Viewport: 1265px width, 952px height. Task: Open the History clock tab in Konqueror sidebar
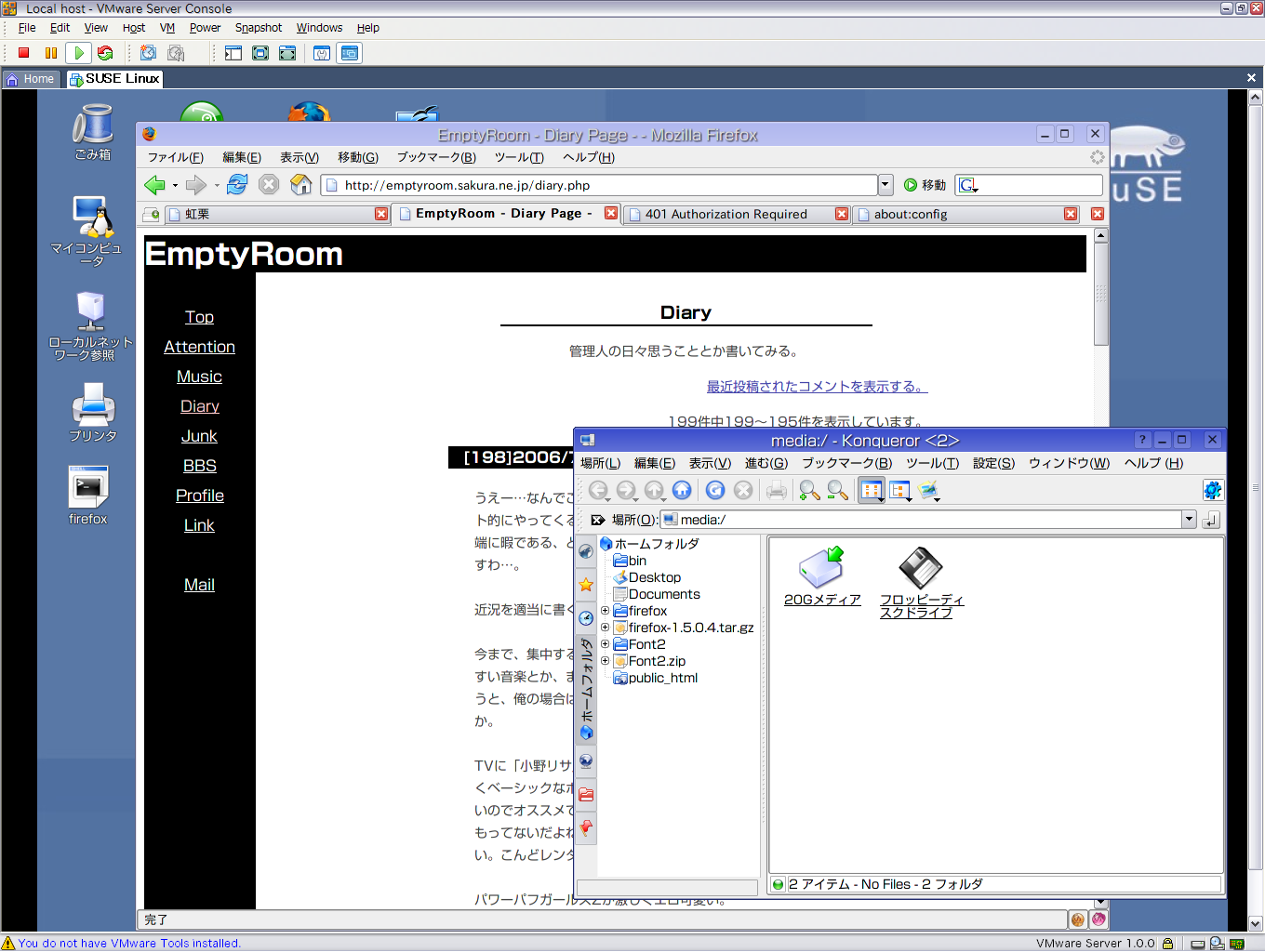click(x=586, y=617)
